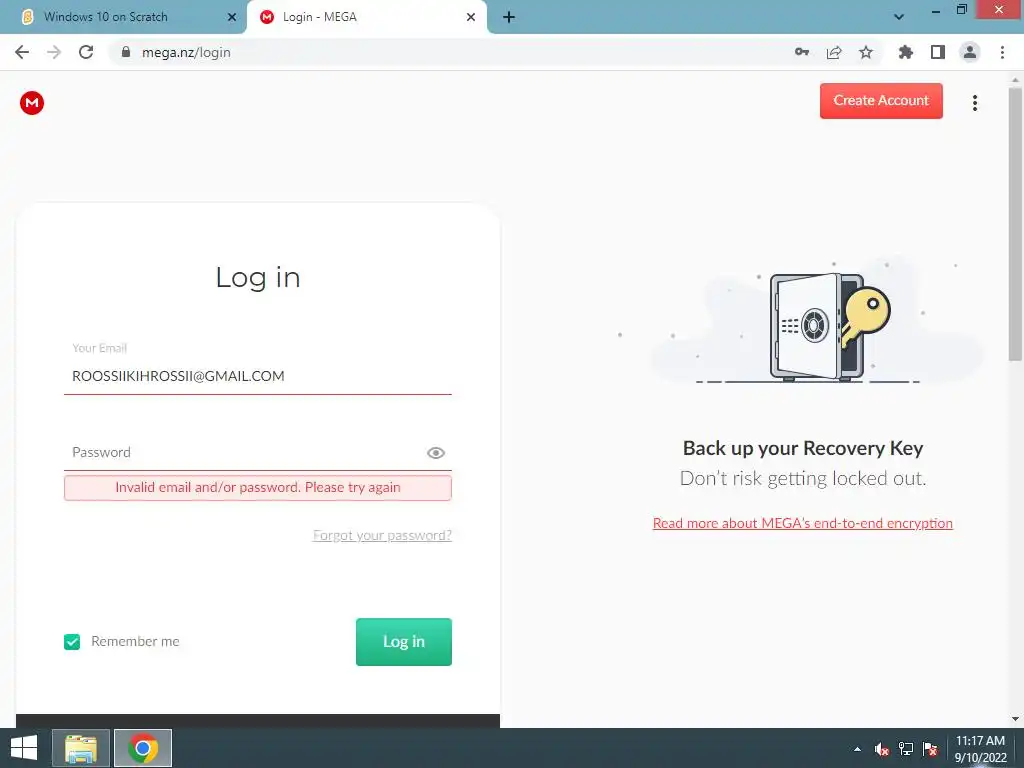Click scrollbar up arrow
This screenshot has width=1024, height=768.
[x=1015, y=79]
